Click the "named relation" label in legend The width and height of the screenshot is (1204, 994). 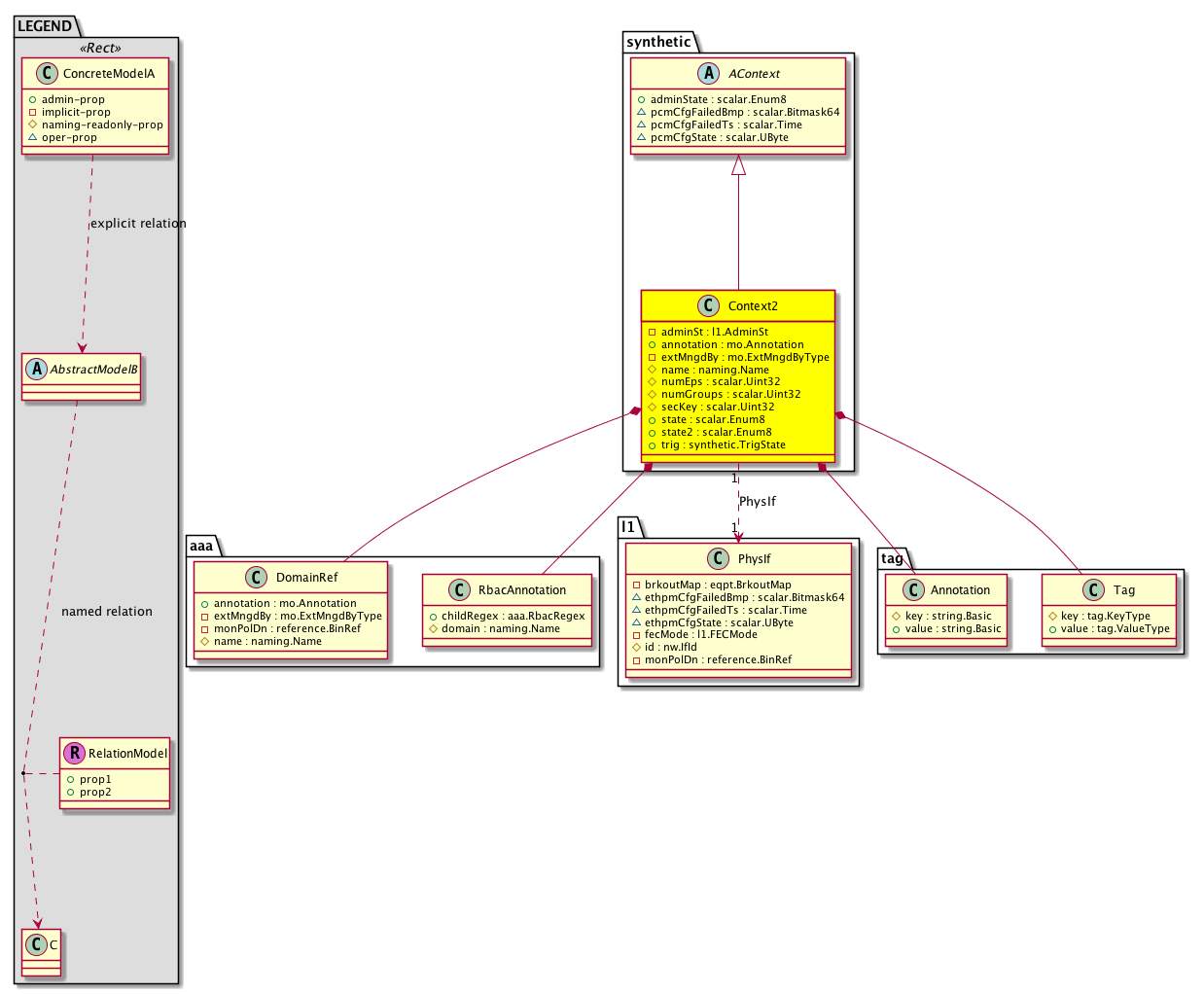click(x=107, y=612)
